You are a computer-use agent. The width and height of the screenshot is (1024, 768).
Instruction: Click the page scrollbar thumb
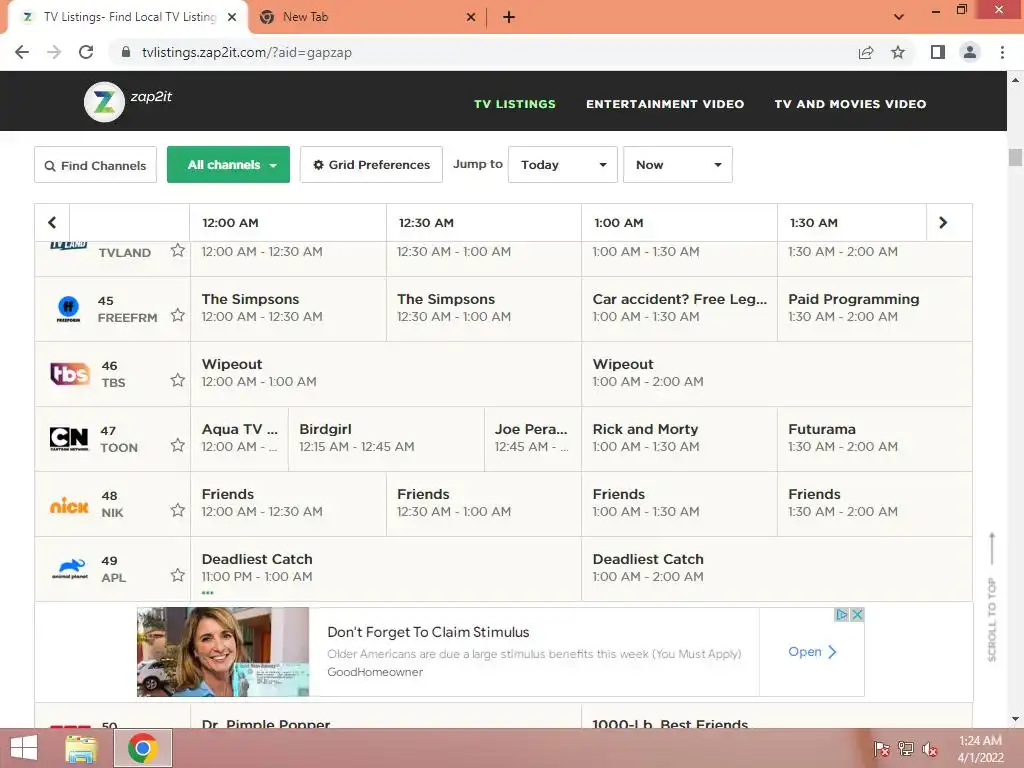click(x=1015, y=157)
